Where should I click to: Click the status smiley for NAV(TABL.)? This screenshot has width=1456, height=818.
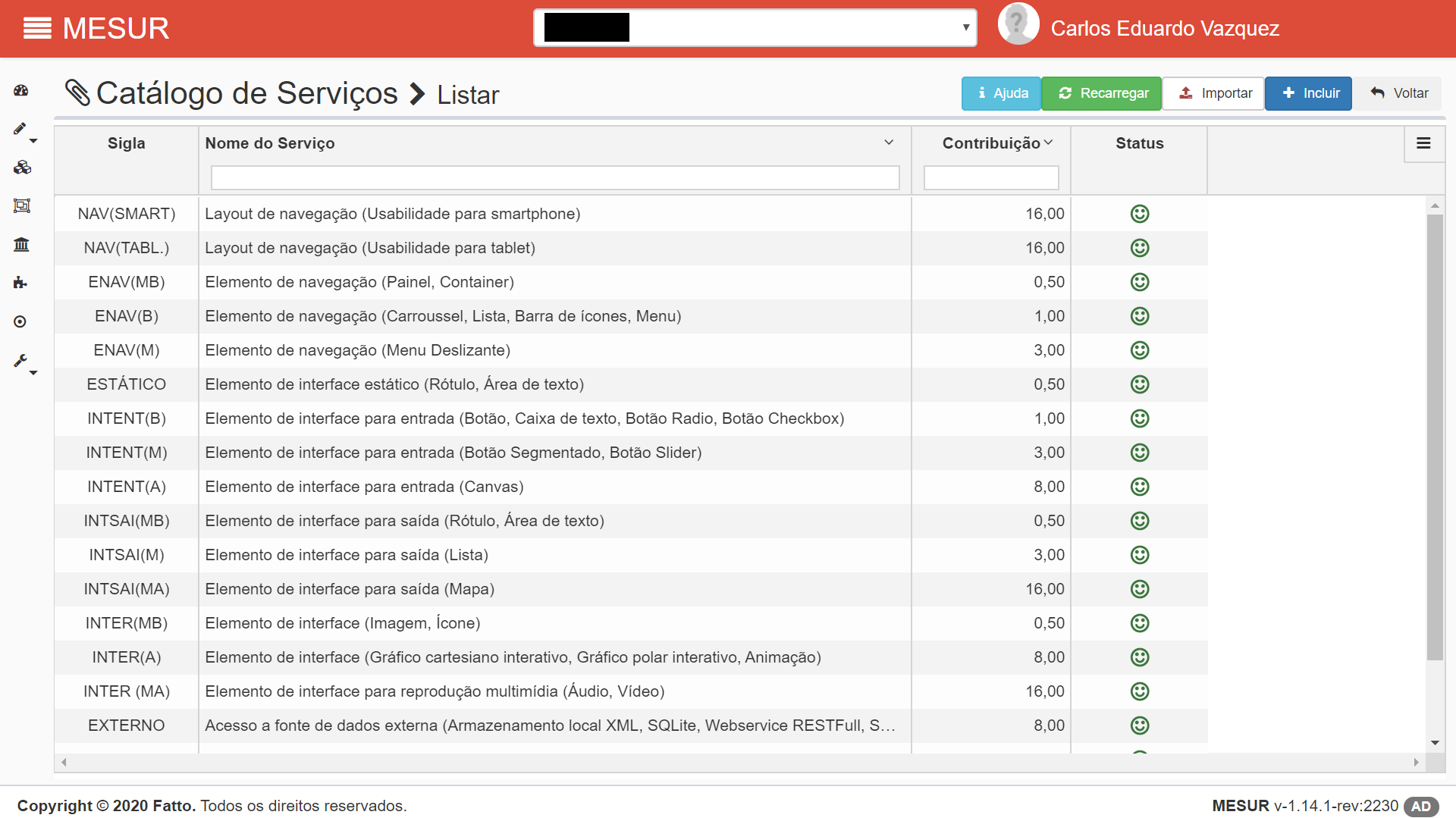[x=1139, y=248]
